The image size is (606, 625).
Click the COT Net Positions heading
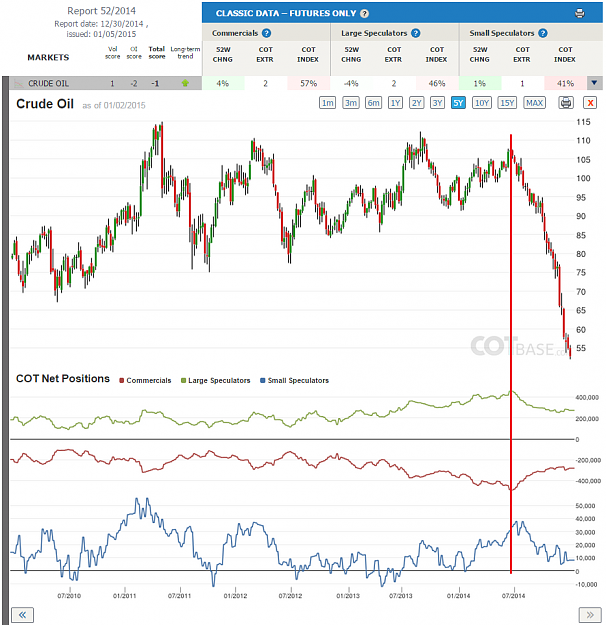[63, 378]
